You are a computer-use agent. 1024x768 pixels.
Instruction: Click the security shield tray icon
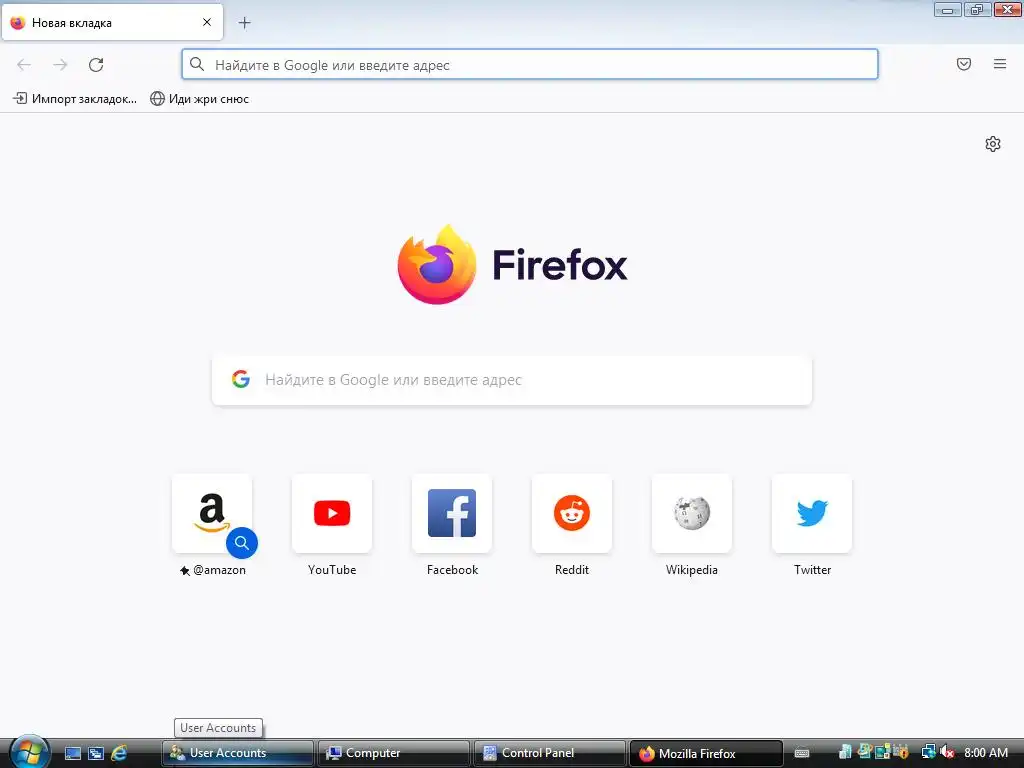click(902, 752)
